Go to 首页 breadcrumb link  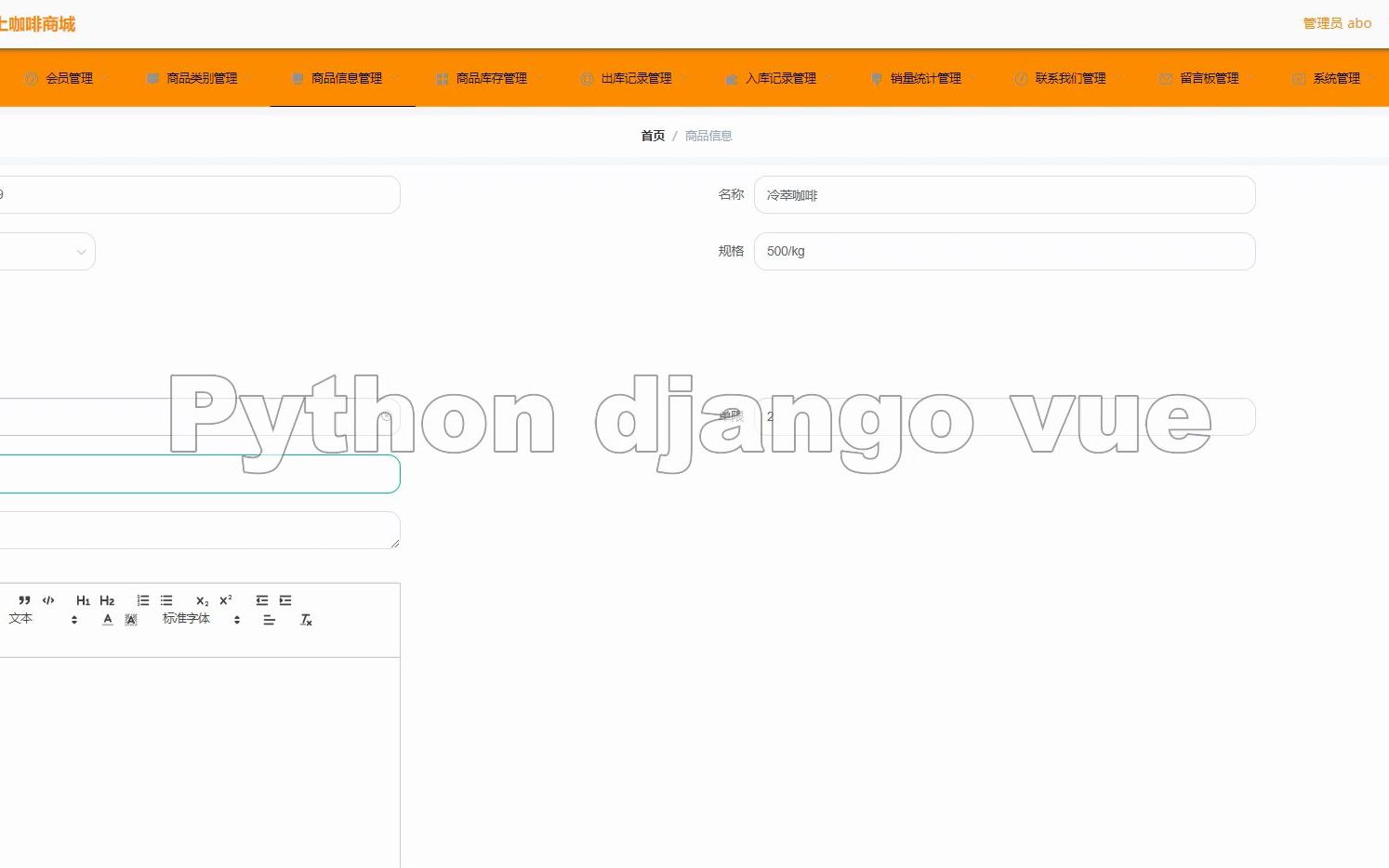pyautogui.click(x=653, y=136)
